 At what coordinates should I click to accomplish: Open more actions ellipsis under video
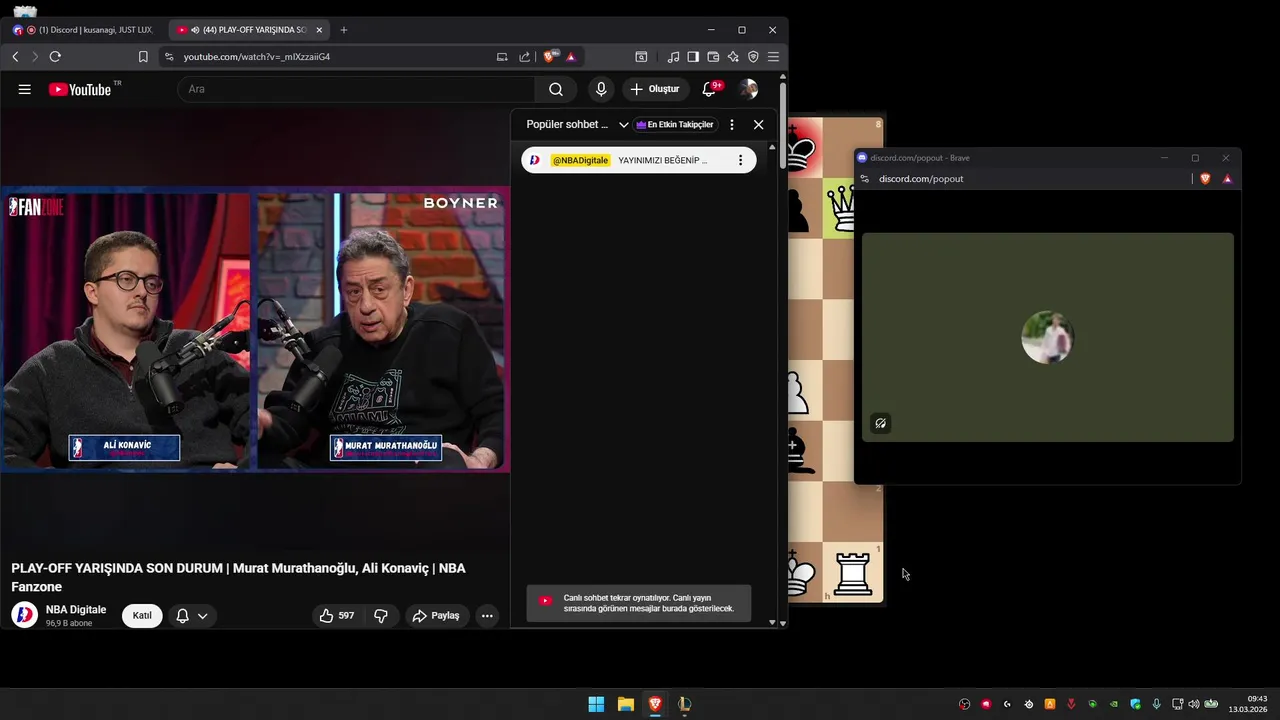point(487,616)
